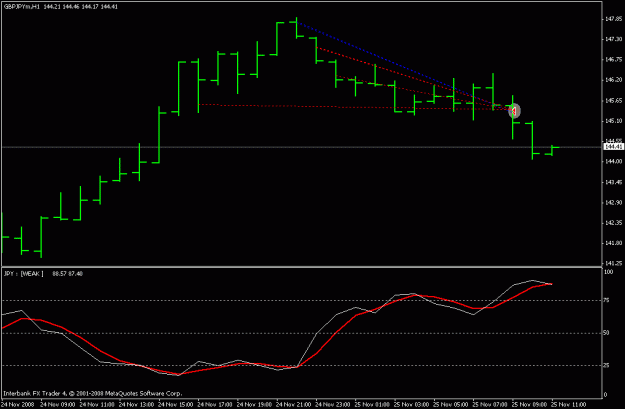Select the horizontal red dotted support line
The width and height of the screenshot is (625, 409).
[x=355, y=106]
